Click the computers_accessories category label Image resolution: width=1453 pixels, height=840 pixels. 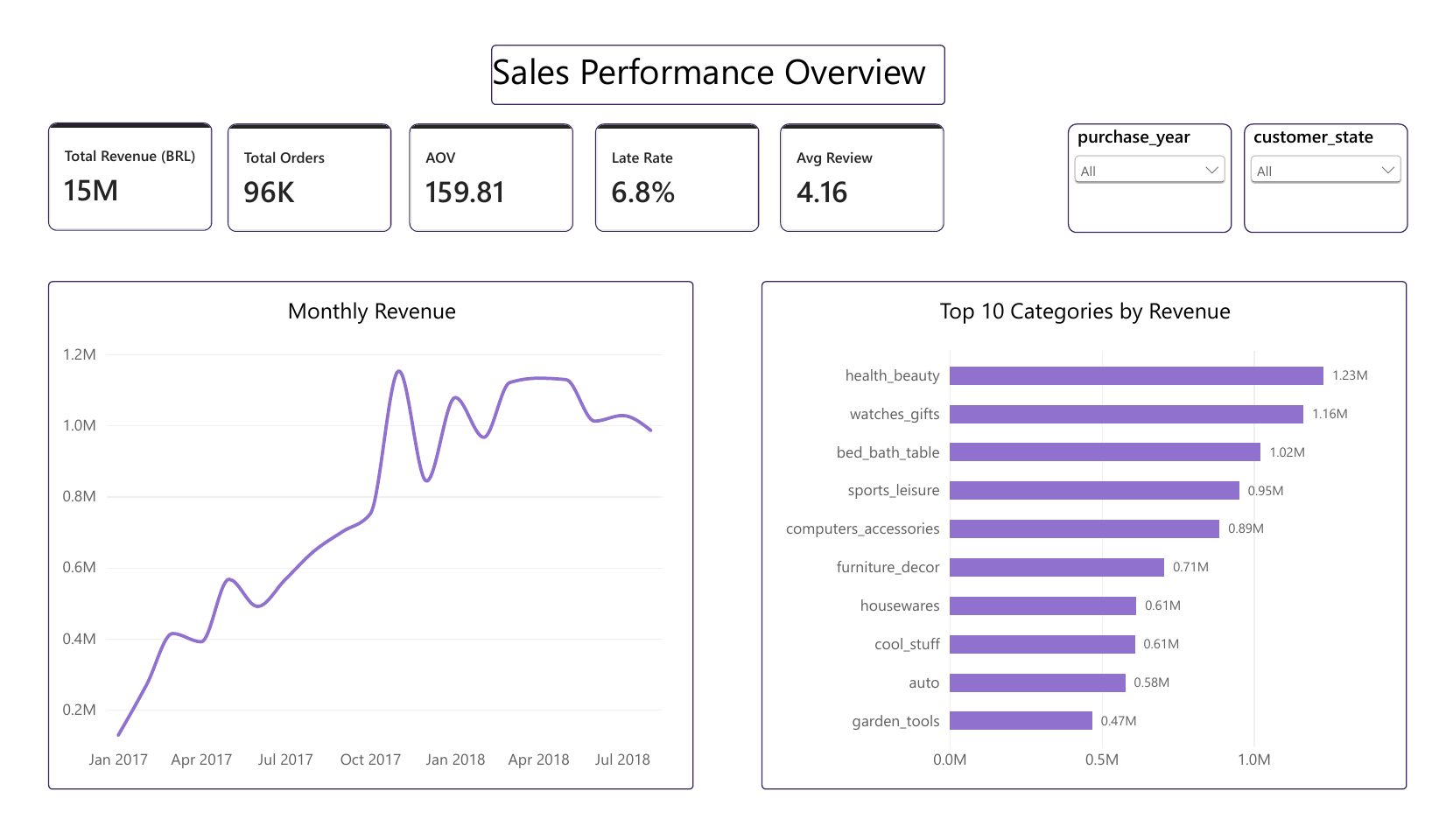click(862, 528)
